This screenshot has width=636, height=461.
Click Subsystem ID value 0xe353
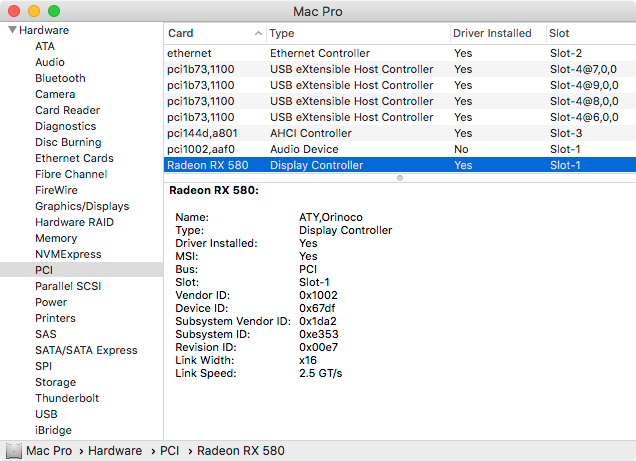(x=319, y=334)
